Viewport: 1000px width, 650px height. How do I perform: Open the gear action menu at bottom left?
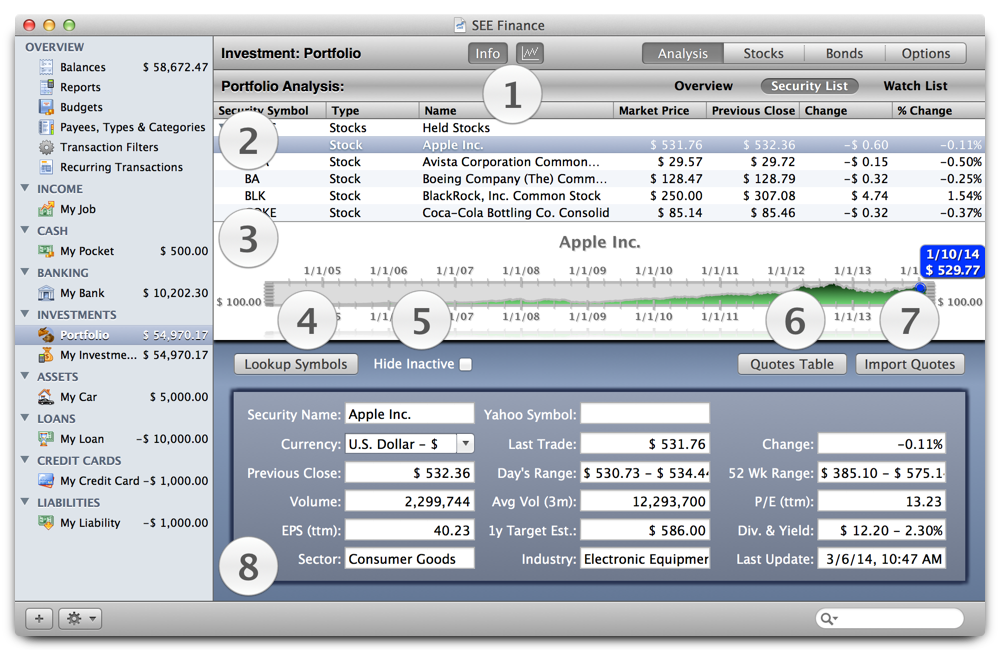(x=80, y=618)
